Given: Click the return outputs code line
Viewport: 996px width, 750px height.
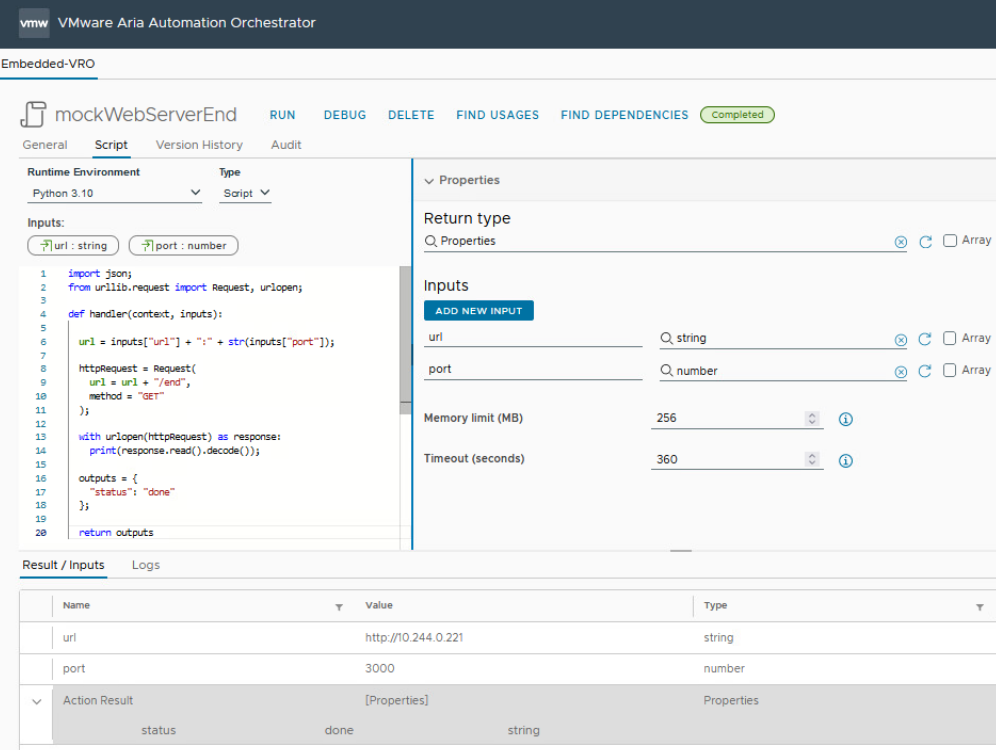Looking at the screenshot, I should pyautogui.click(x=116, y=533).
